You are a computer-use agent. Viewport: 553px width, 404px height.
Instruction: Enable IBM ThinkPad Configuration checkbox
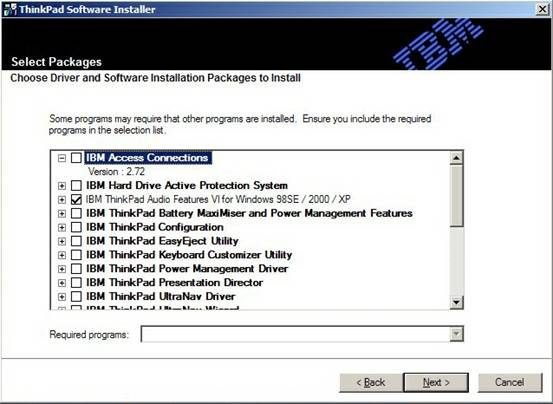(x=76, y=227)
